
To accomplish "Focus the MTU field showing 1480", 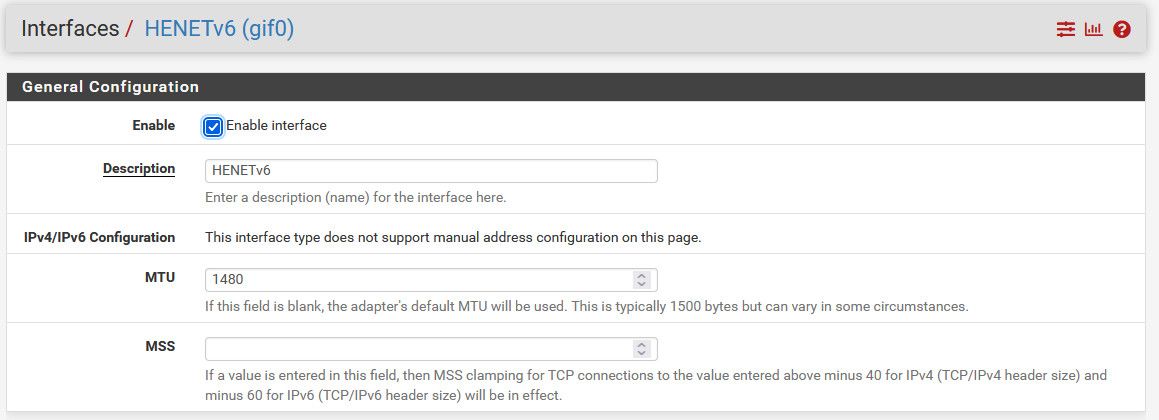I will point(431,280).
